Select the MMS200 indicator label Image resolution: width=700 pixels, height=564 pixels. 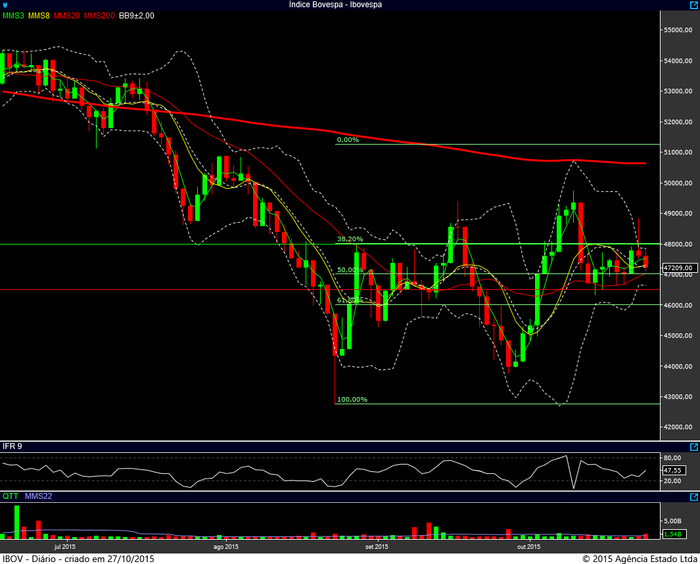(x=100, y=16)
